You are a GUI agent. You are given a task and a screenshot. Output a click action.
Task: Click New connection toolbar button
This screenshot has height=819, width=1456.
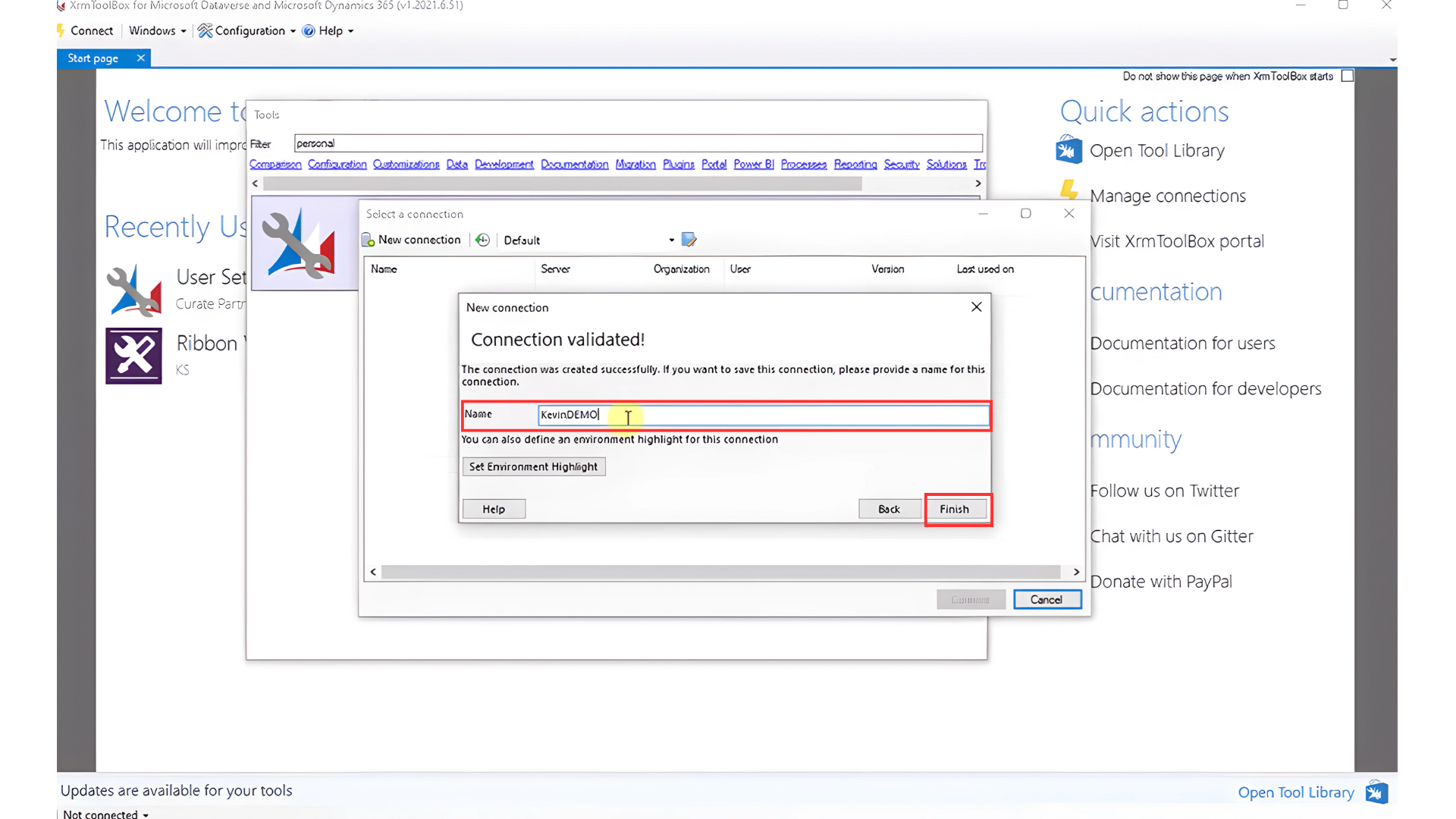(412, 240)
